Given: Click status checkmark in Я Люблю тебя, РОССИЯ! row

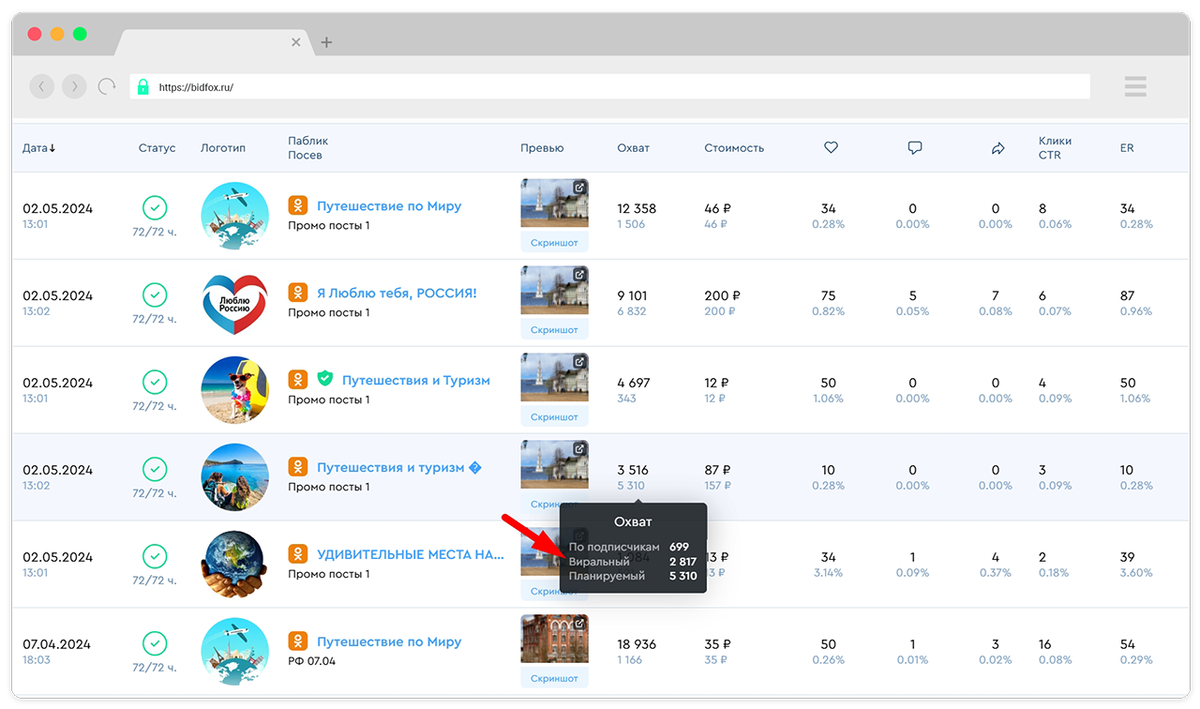Looking at the screenshot, I should pos(154,295).
